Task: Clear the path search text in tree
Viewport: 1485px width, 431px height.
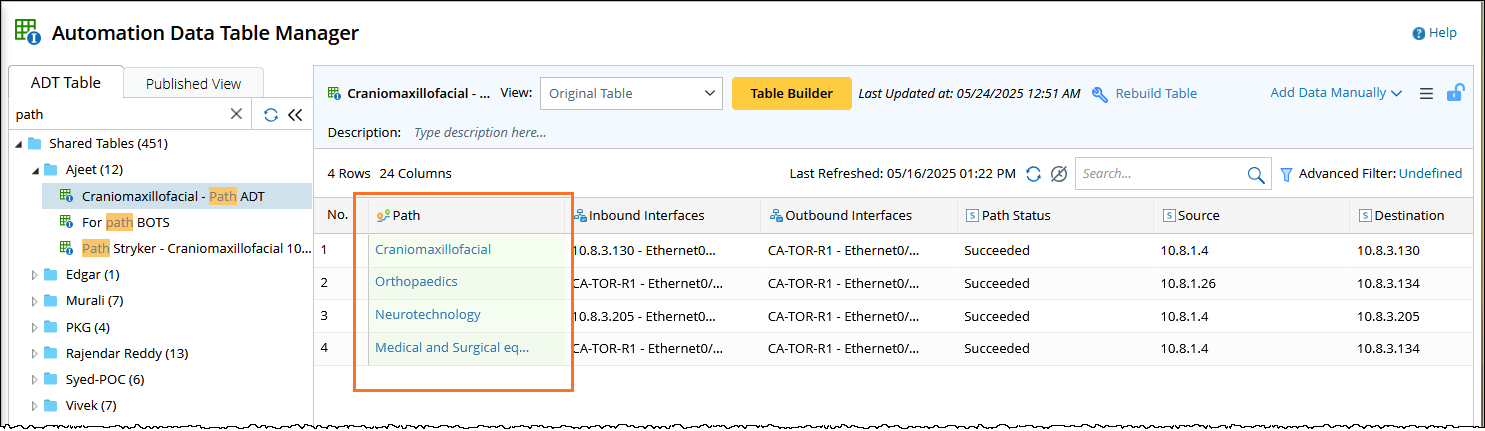Action: click(236, 114)
